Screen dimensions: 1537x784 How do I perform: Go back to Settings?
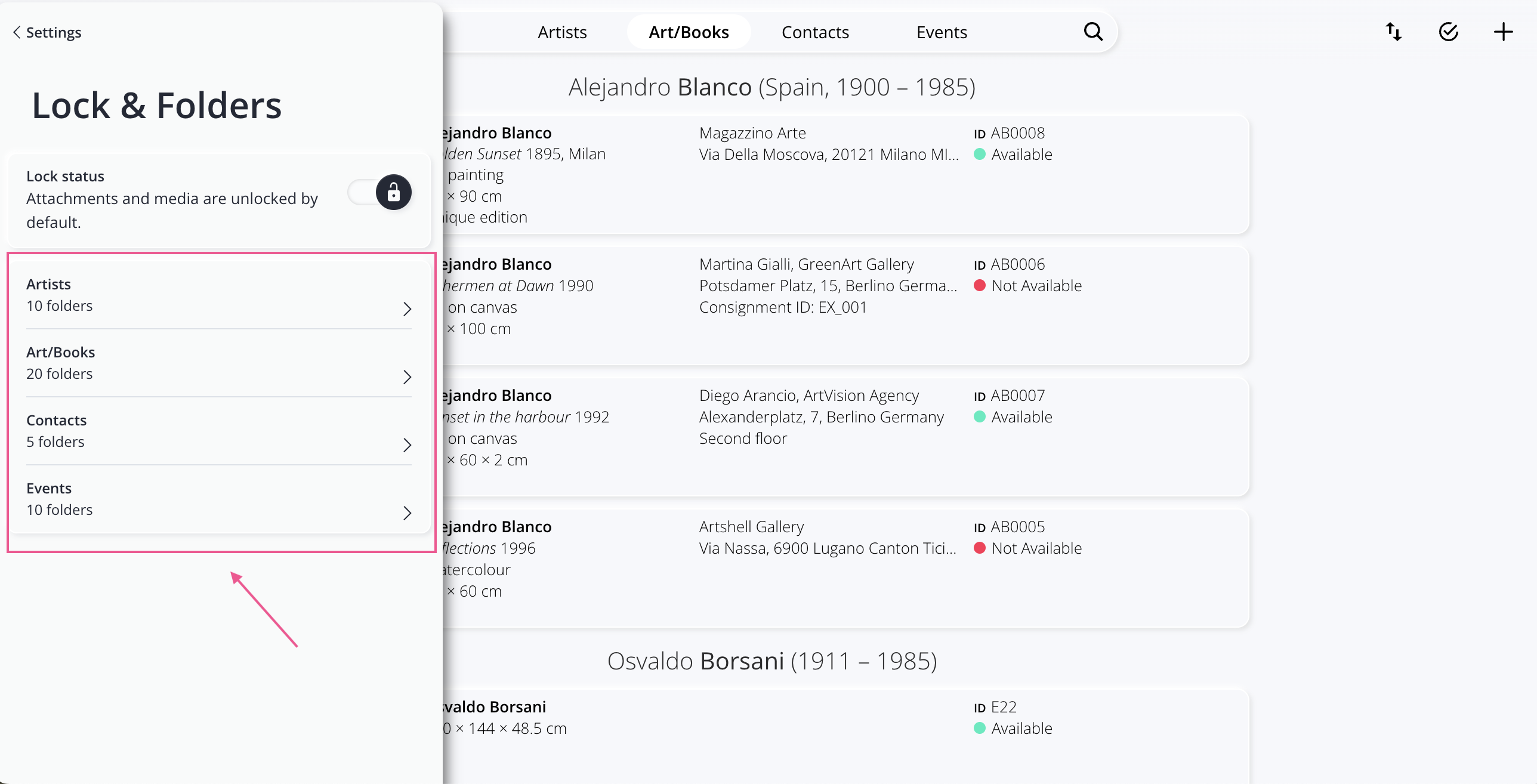point(53,32)
